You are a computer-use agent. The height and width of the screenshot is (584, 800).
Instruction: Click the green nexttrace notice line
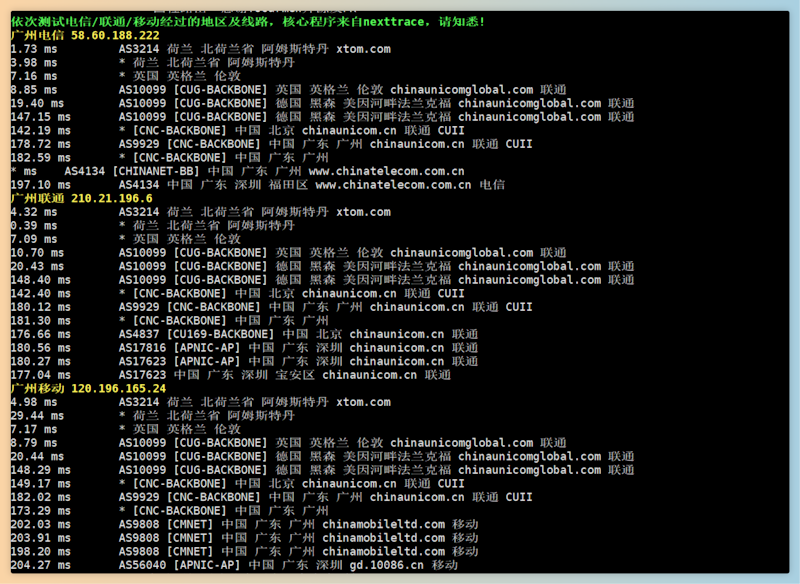coord(248,22)
